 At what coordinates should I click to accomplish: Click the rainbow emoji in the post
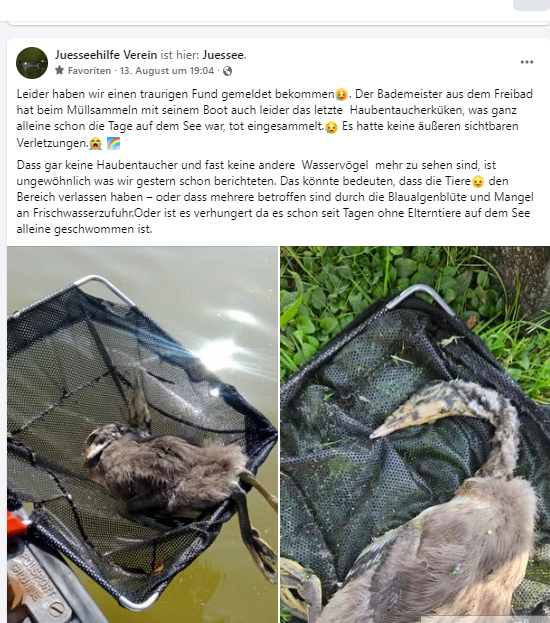click(x=113, y=143)
